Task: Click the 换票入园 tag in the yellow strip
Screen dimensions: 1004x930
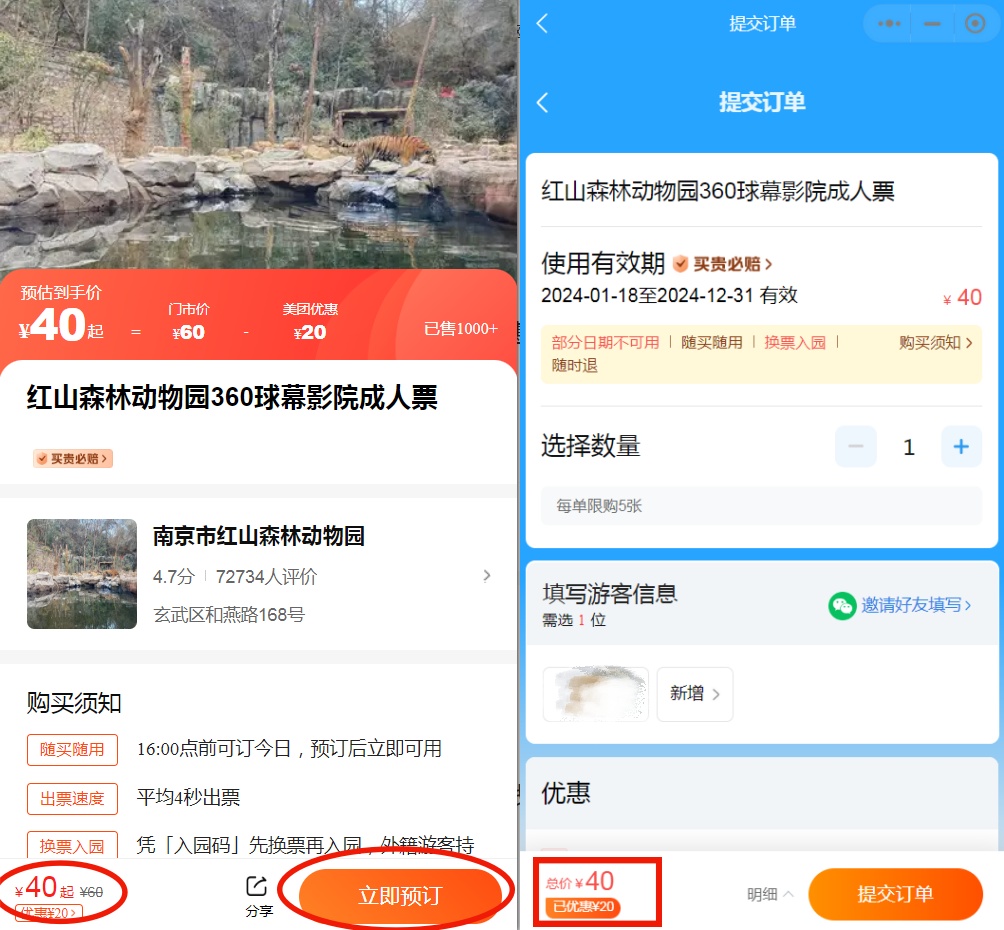Action: 795,343
